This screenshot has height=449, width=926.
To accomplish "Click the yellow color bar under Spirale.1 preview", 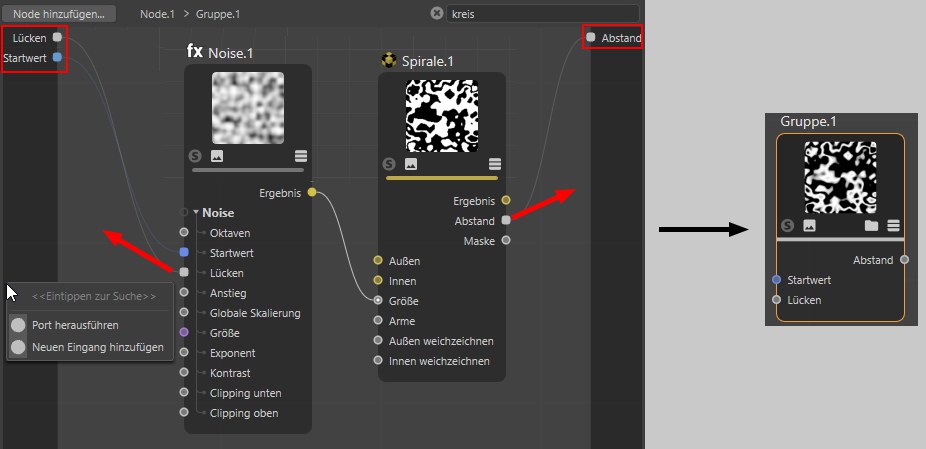I will [443, 178].
